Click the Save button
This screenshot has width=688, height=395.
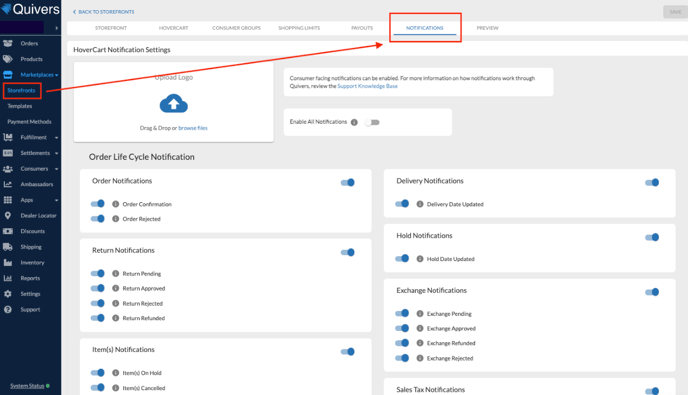click(x=675, y=12)
